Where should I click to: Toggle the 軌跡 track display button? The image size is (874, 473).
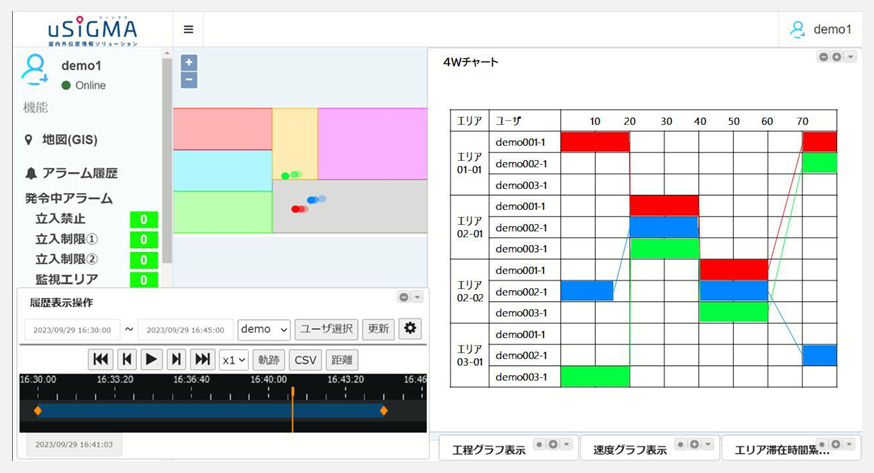(269, 360)
